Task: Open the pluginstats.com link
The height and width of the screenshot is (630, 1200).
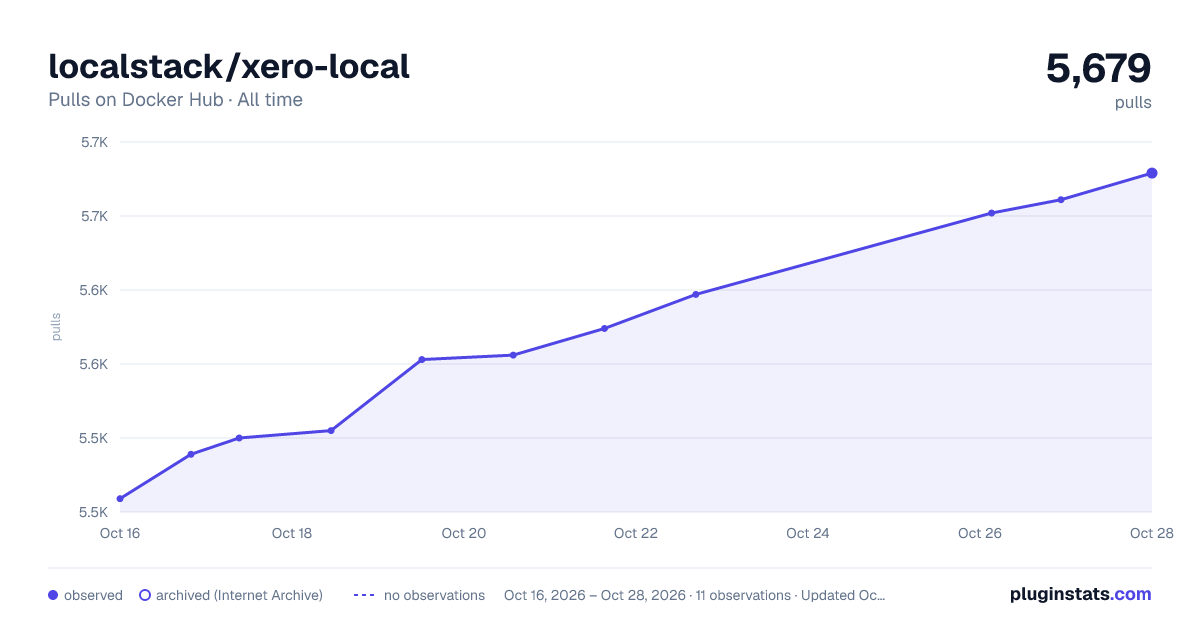Action: pyautogui.click(x=1081, y=594)
